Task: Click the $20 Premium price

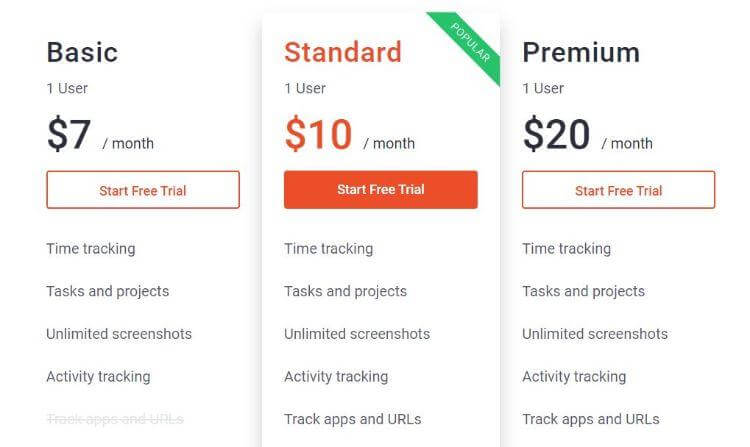Action: pos(556,134)
